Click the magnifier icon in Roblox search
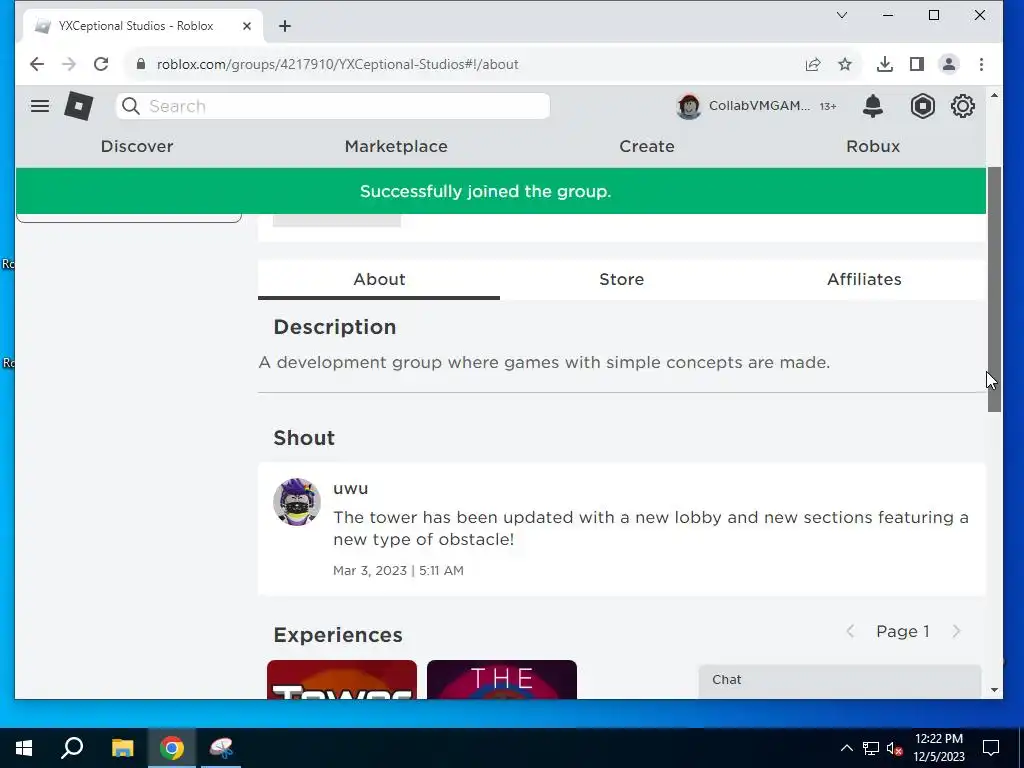The width and height of the screenshot is (1024, 768). click(131, 106)
